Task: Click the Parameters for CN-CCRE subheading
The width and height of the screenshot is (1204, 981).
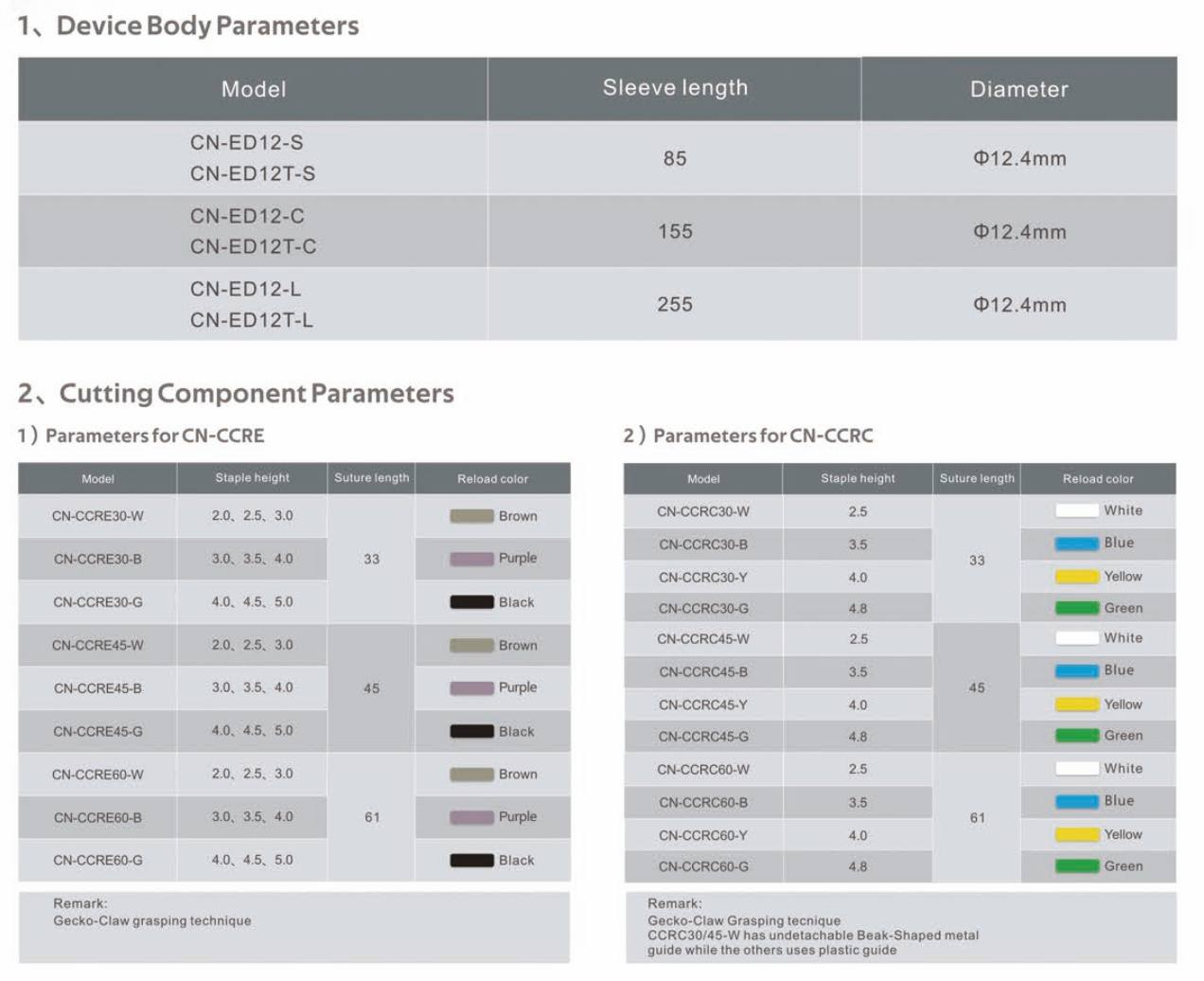Action: pos(154,436)
